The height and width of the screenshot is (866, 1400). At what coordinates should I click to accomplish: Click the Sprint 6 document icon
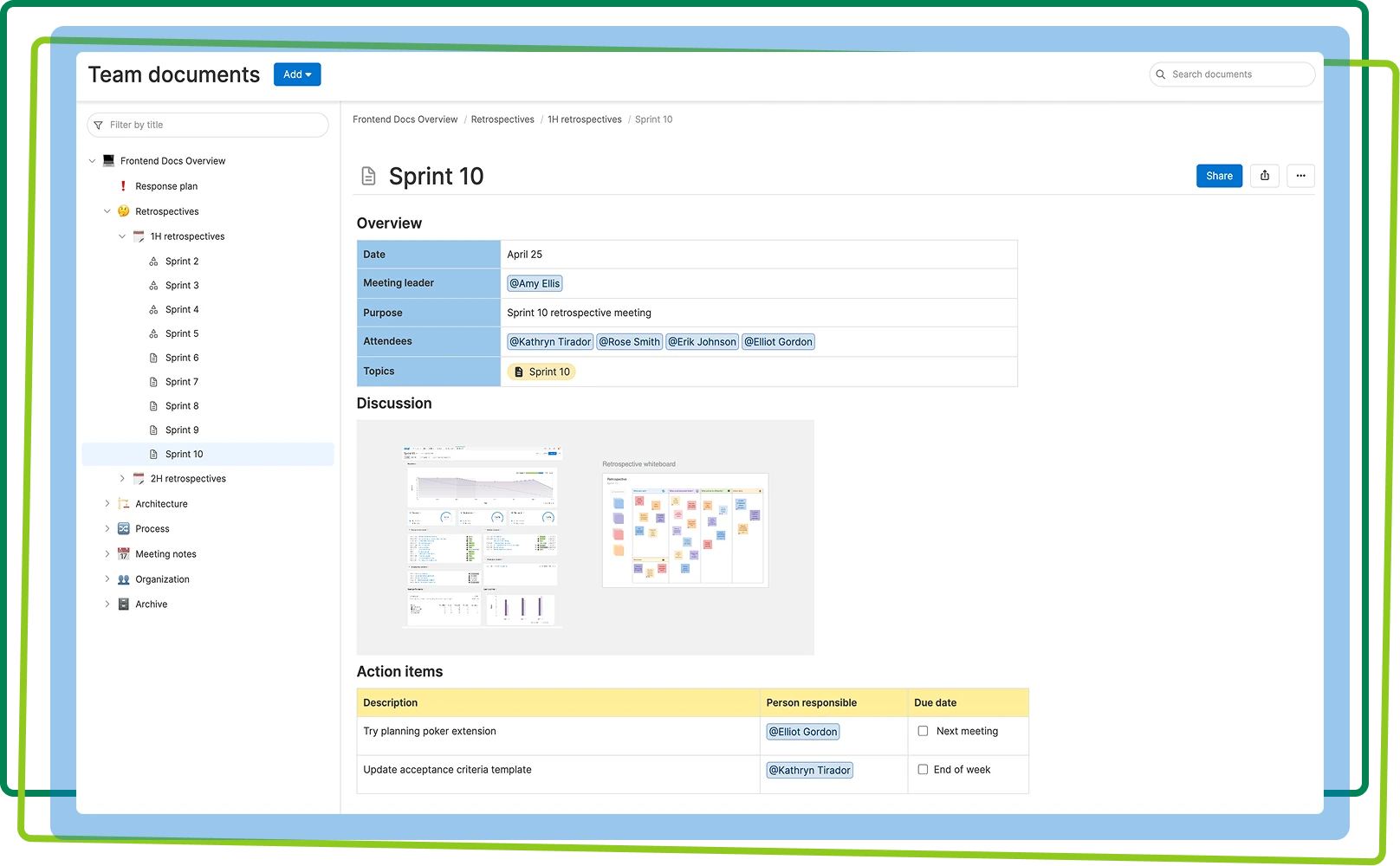click(153, 358)
